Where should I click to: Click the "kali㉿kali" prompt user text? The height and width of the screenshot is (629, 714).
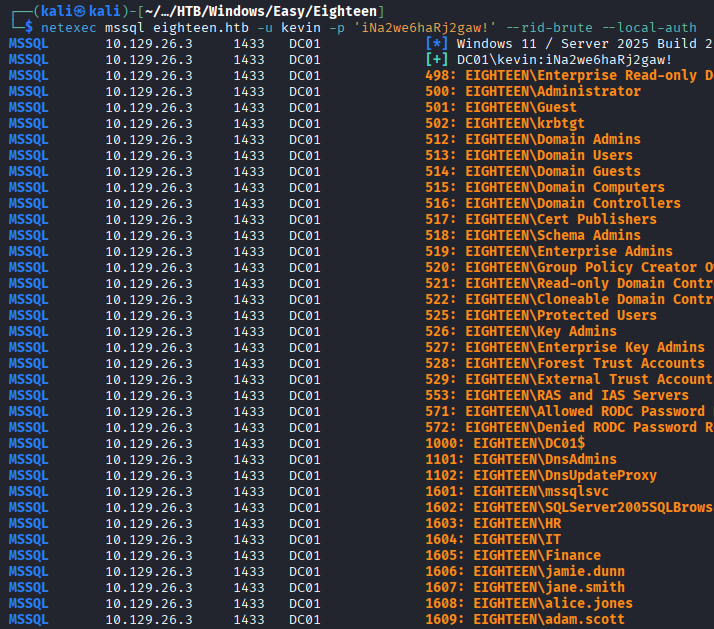coord(81,11)
